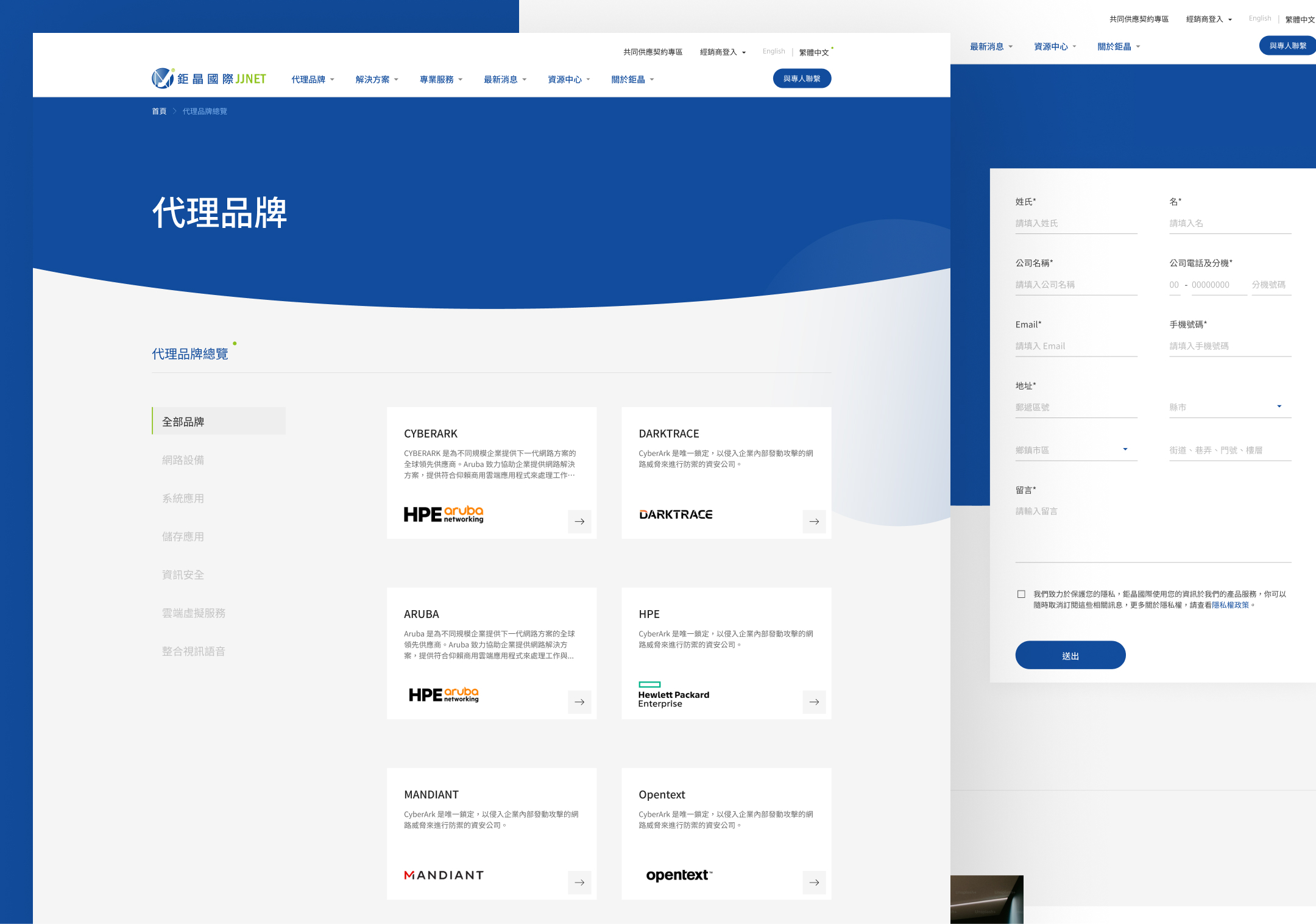Click the arrow icon on the DARKTRACE card
This screenshot has height=924, width=1316.
pyautogui.click(x=815, y=522)
